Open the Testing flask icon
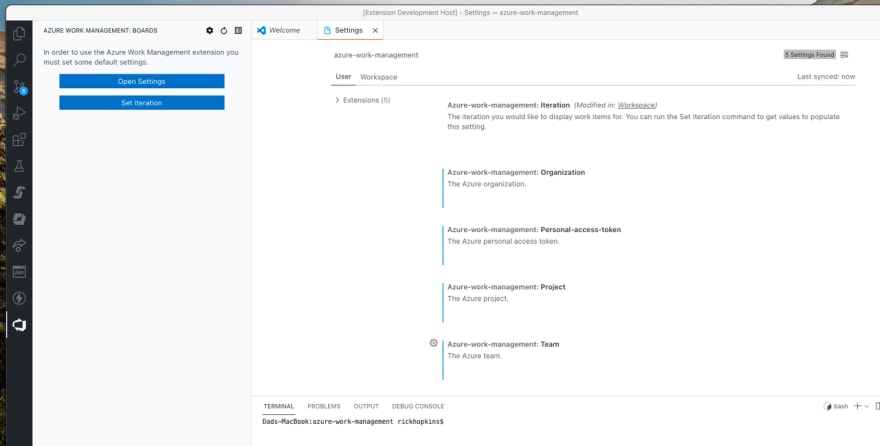This screenshot has width=880, height=446. pos(19,166)
